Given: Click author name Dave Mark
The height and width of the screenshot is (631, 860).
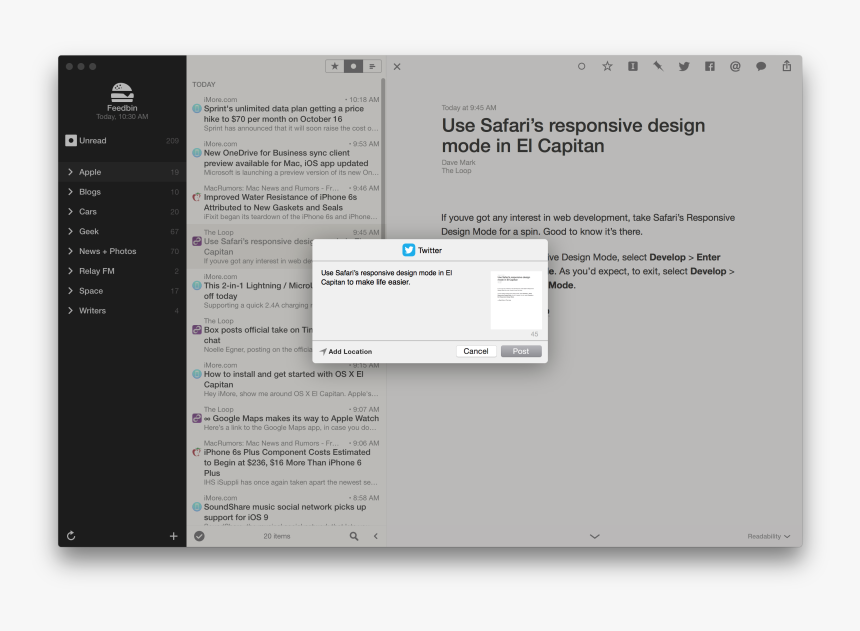Looking at the screenshot, I should [x=459, y=162].
